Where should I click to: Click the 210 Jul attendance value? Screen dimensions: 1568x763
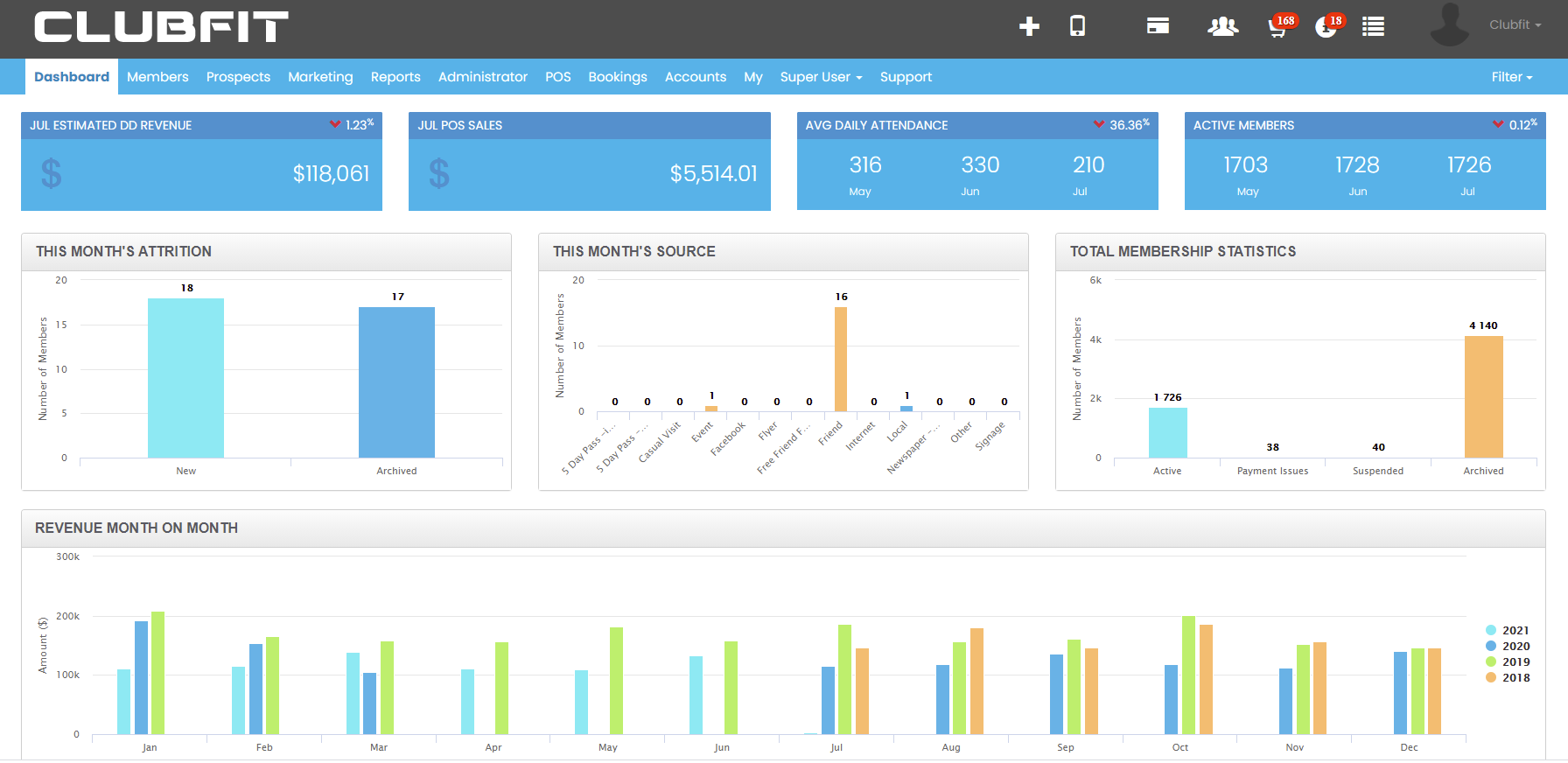point(1088,164)
